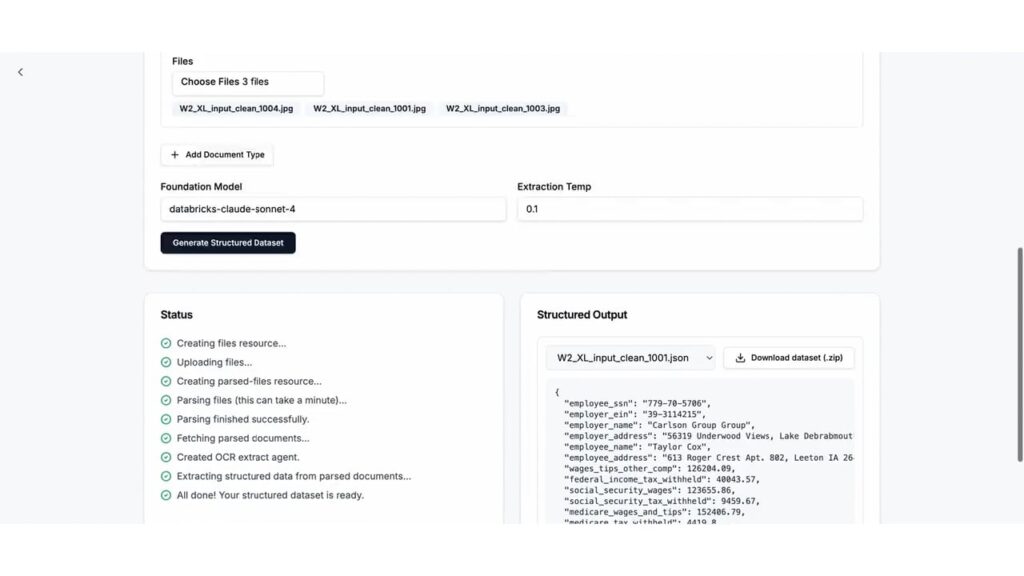Viewport: 1024px width, 576px height.
Task: Click check icon beside Creating parsed-files resource
Action: tap(166, 381)
